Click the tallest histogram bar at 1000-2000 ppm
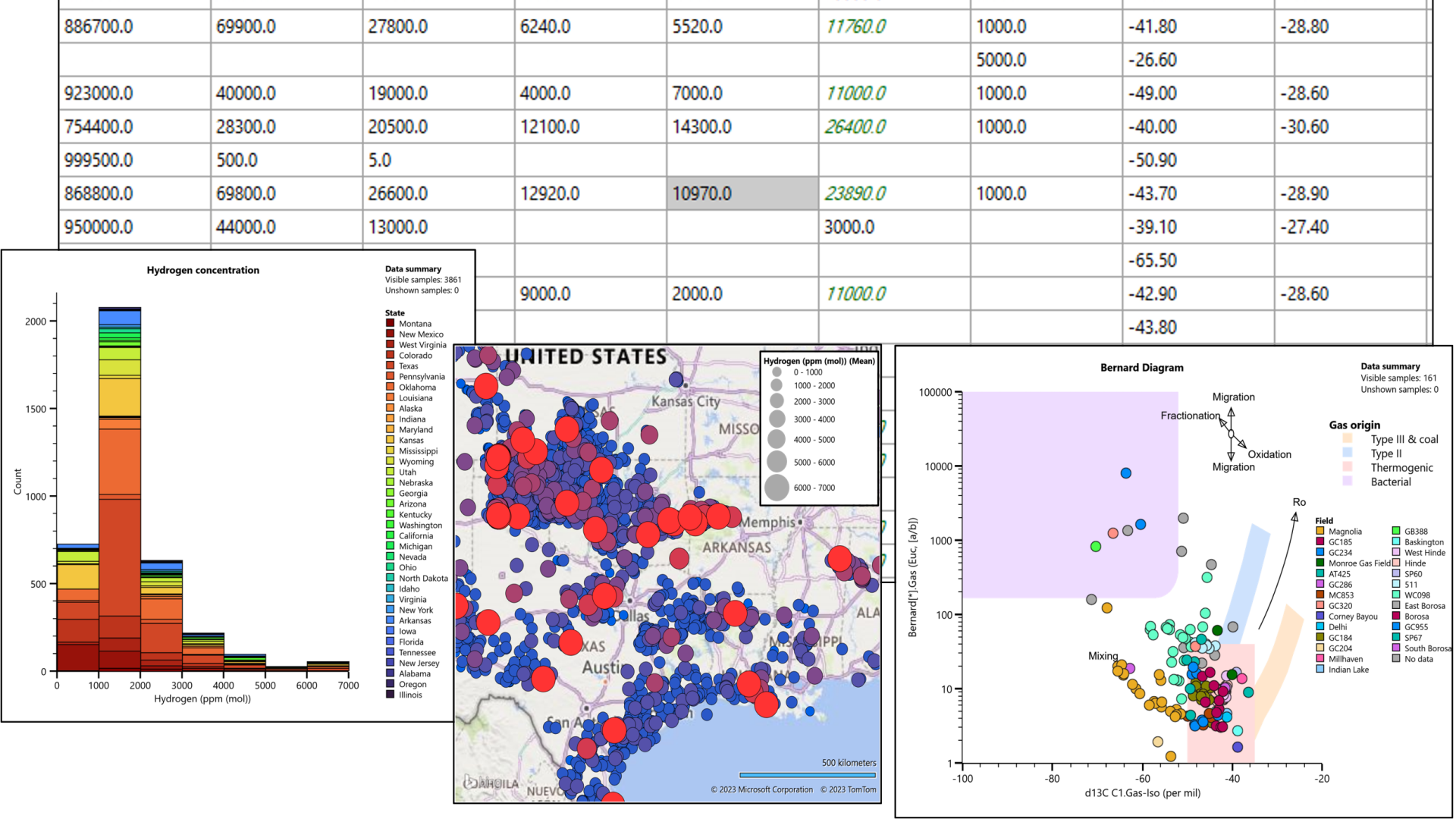1456x819 pixels. 120,489
